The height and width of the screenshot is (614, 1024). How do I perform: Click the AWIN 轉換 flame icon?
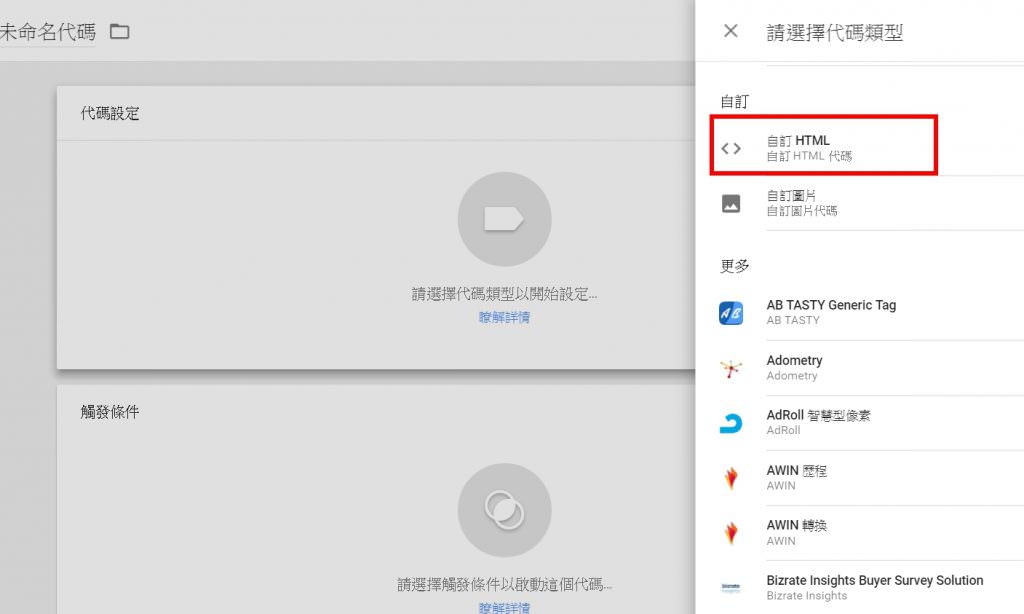[731, 533]
